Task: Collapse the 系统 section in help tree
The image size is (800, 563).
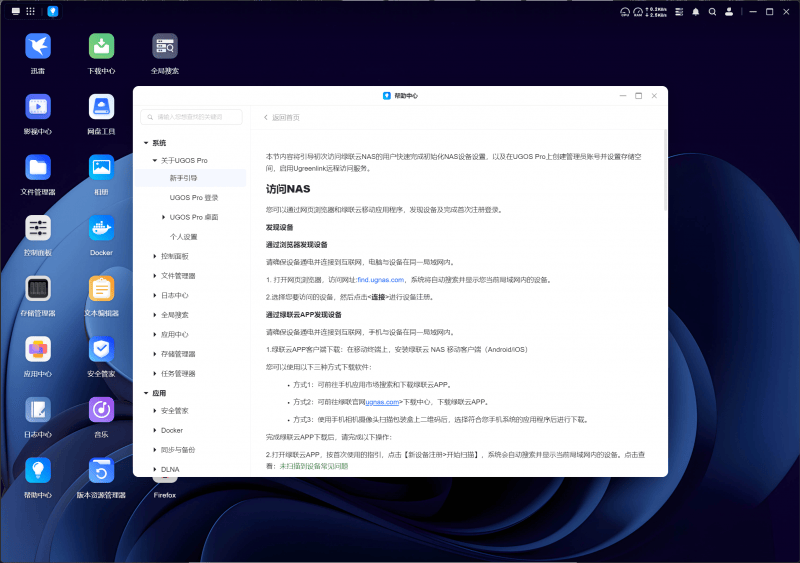Action: (x=146, y=143)
